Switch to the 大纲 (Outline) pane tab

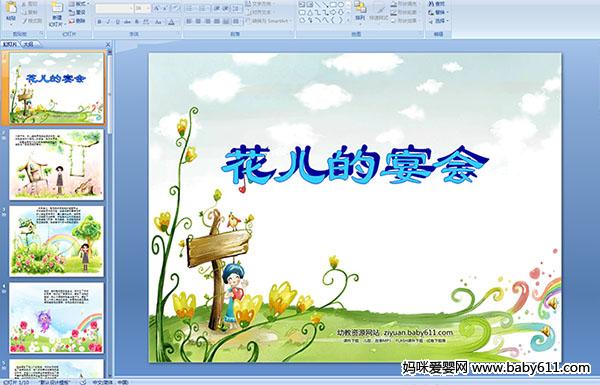[x=29, y=44]
